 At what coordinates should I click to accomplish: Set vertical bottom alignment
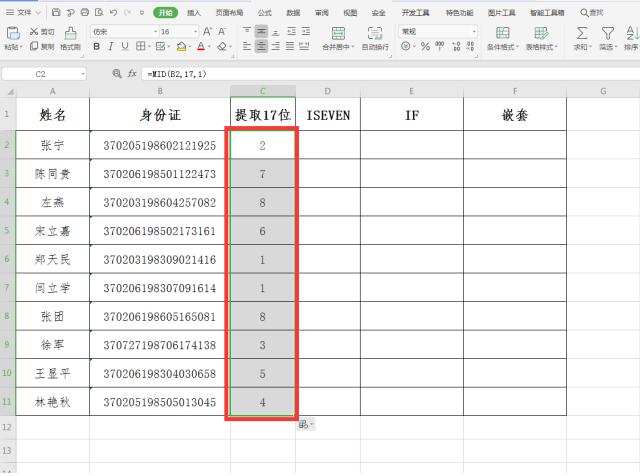(276, 31)
